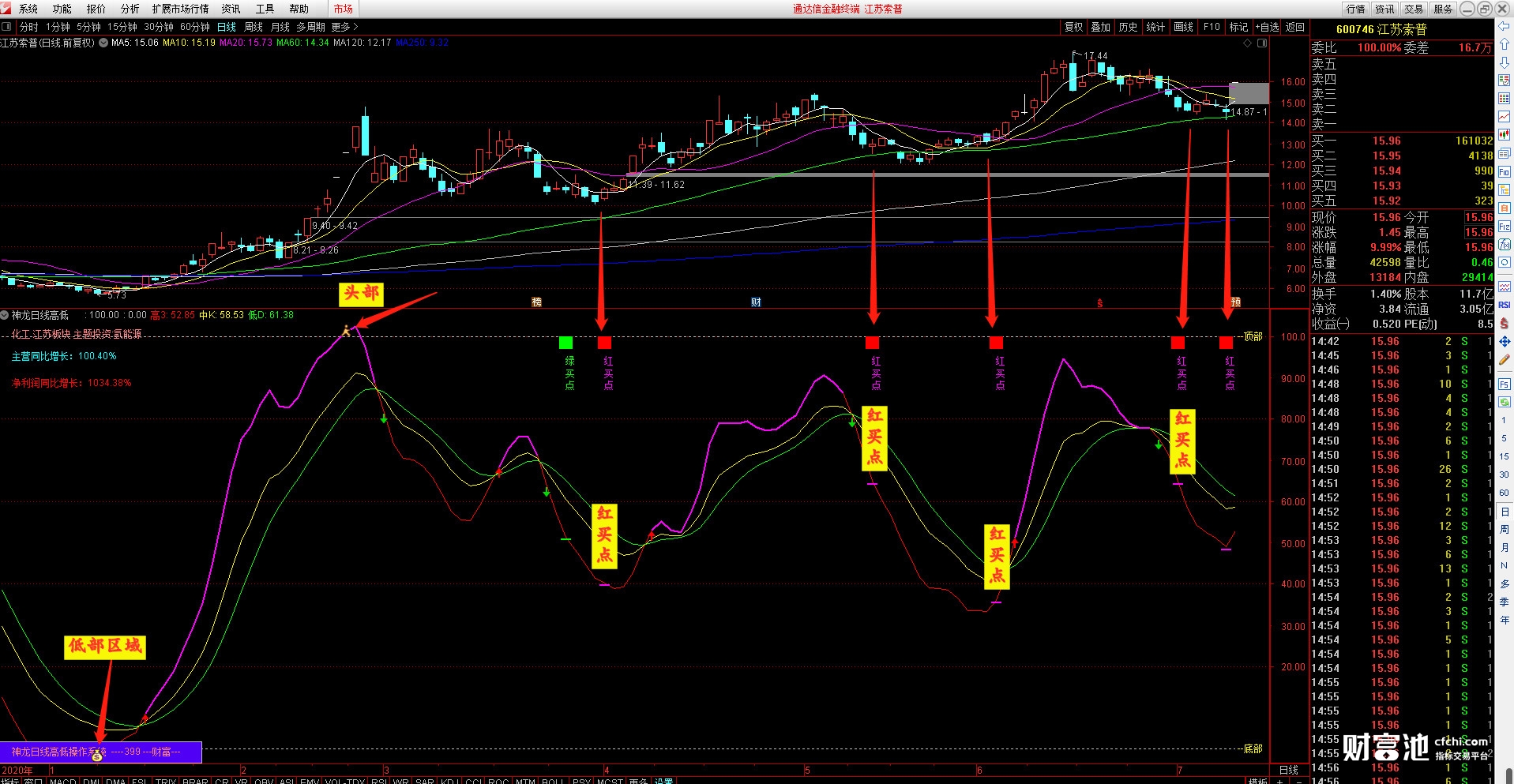Open the 工具 menu

265,9
